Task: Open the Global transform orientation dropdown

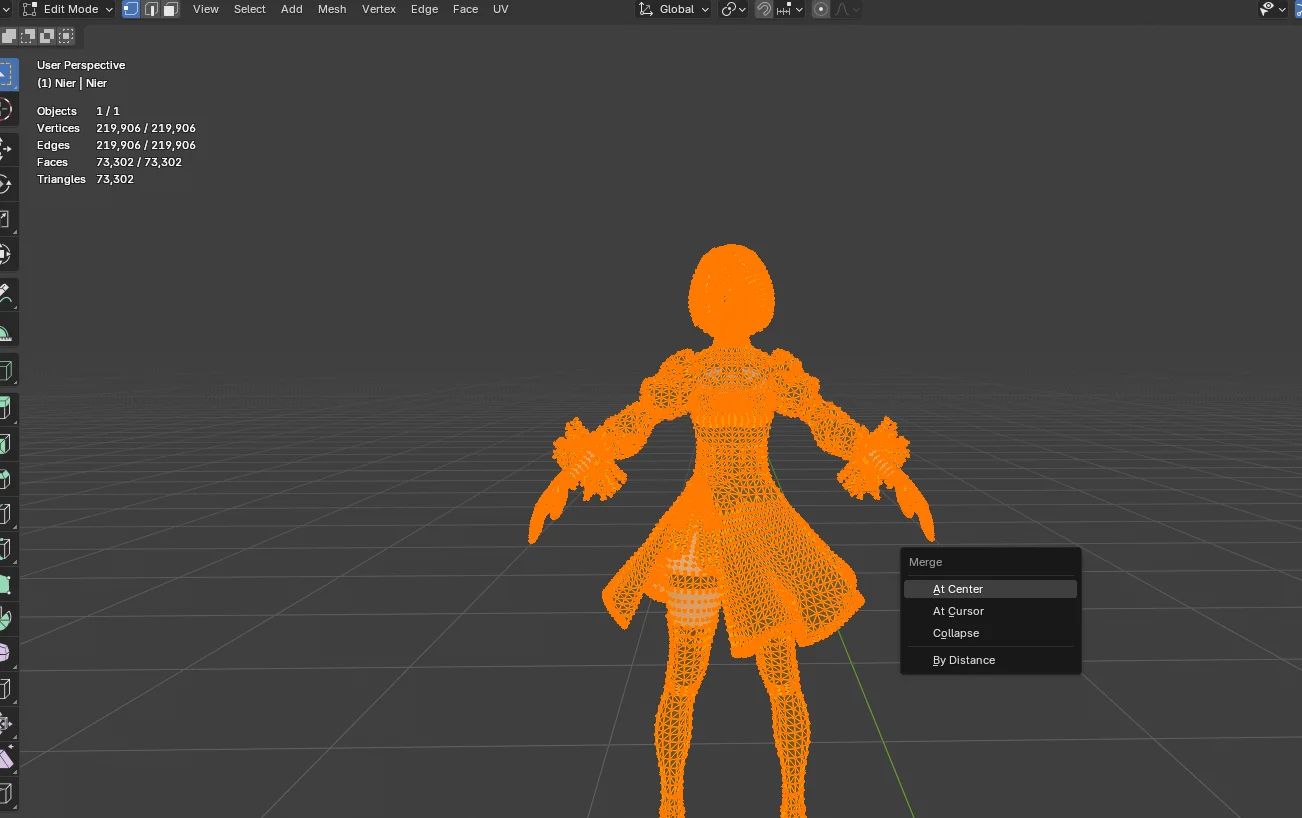Action: pos(674,9)
